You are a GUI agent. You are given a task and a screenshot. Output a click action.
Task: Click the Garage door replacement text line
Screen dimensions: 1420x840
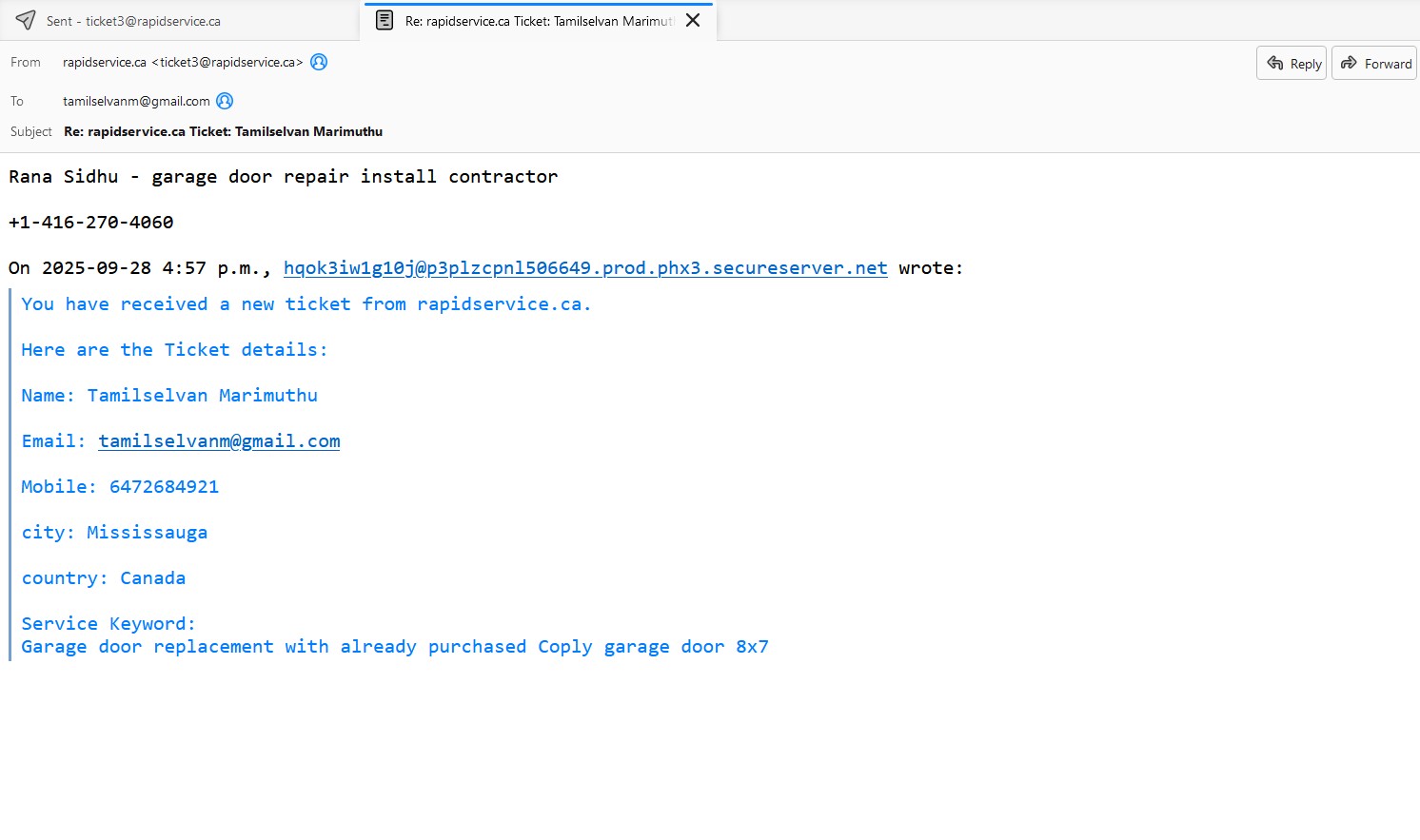coord(394,647)
